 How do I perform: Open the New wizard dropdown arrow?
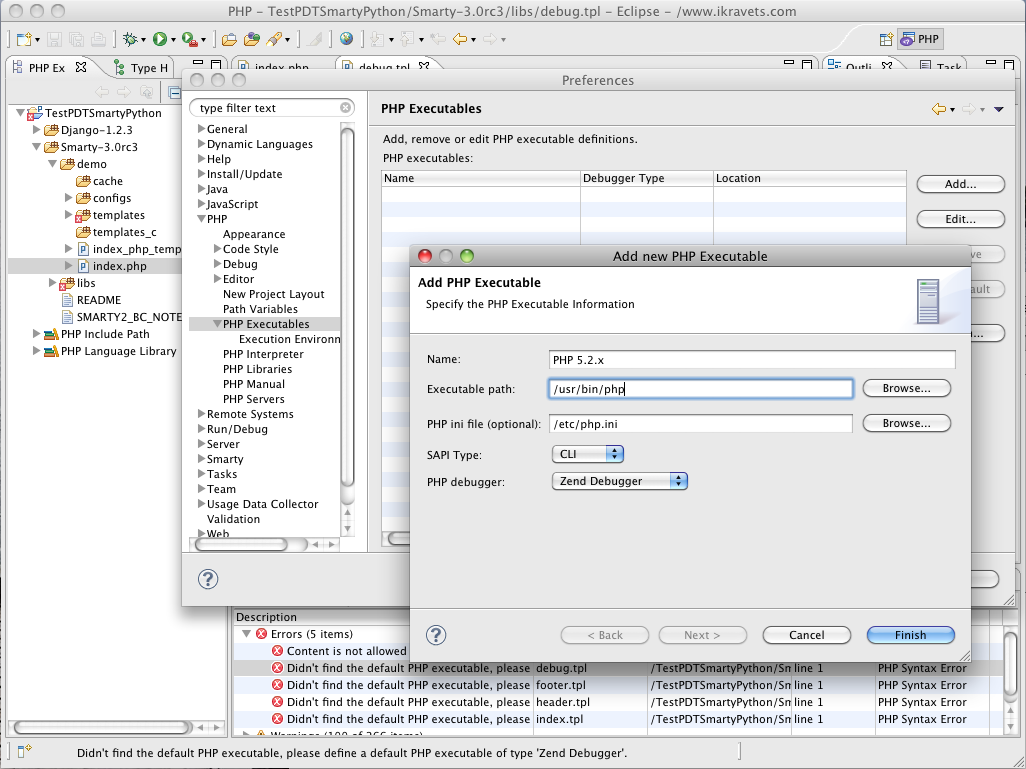[37, 40]
